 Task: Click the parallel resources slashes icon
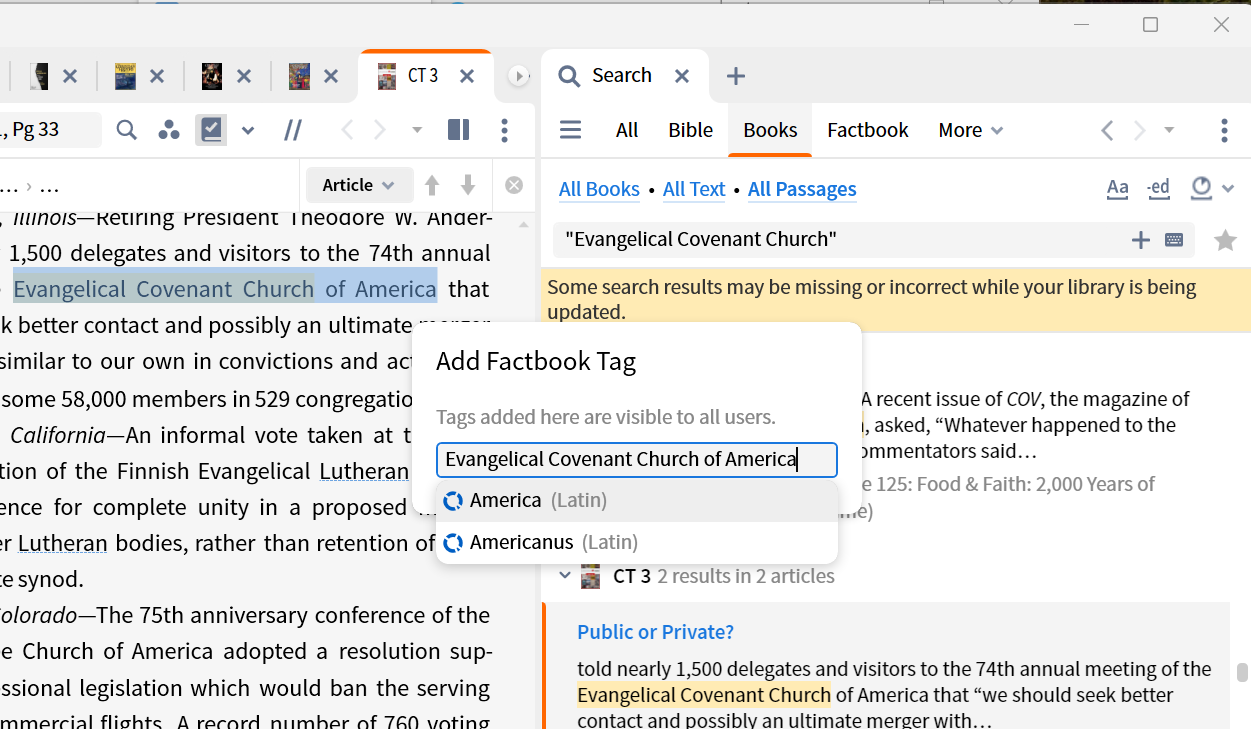[x=293, y=130]
